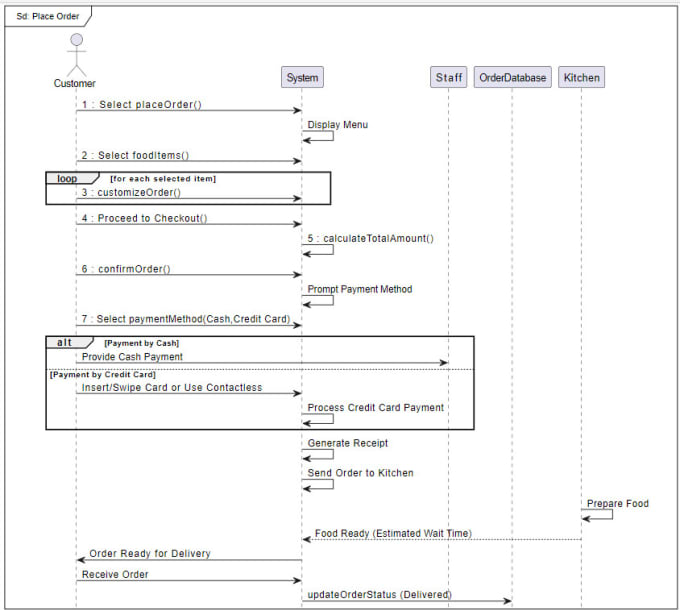Click the 'Receive Order' message
The width and height of the screenshot is (680, 610).
(115, 574)
